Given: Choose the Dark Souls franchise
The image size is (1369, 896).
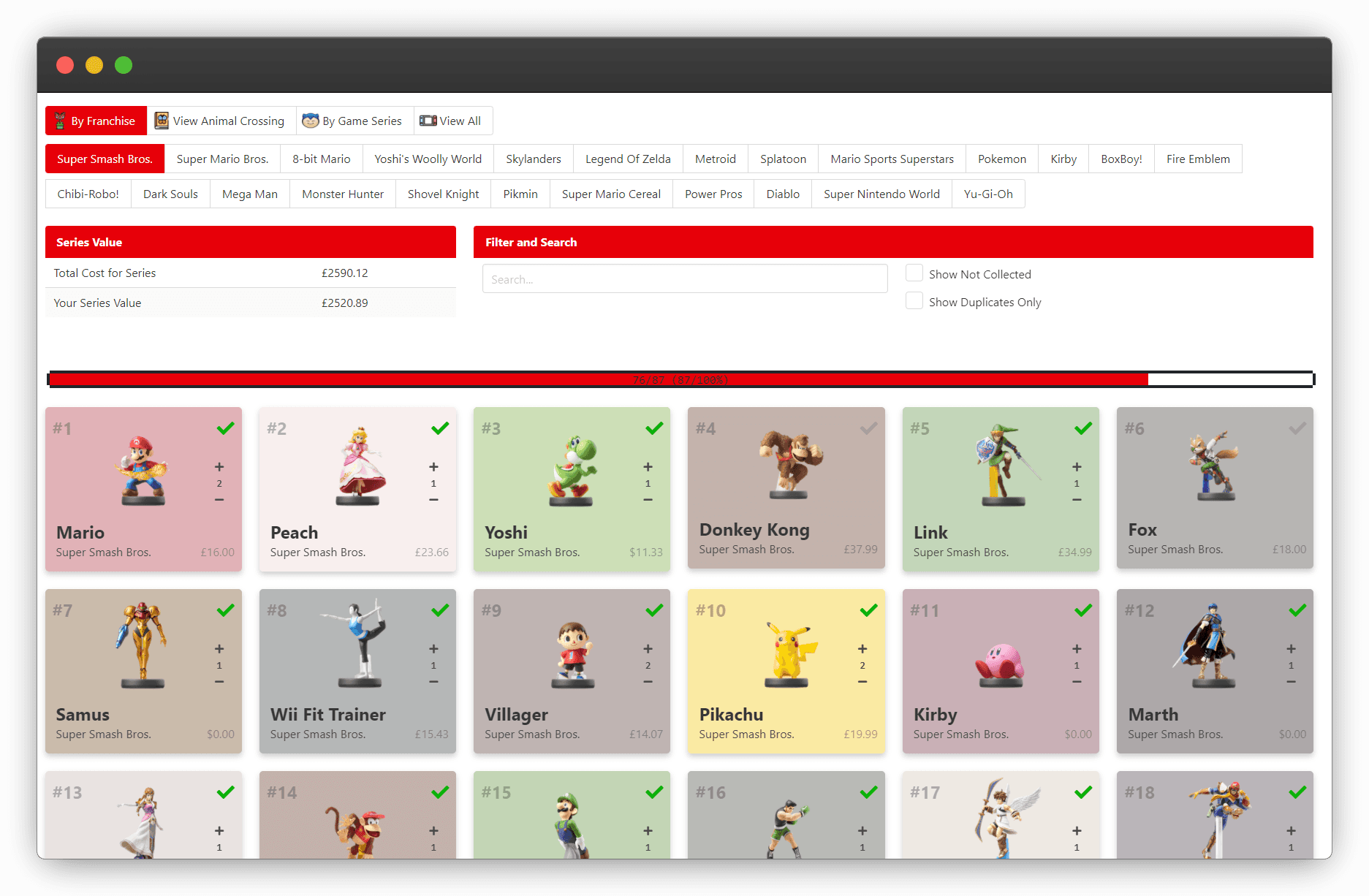Looking at the screenshot, I should 170,194.
